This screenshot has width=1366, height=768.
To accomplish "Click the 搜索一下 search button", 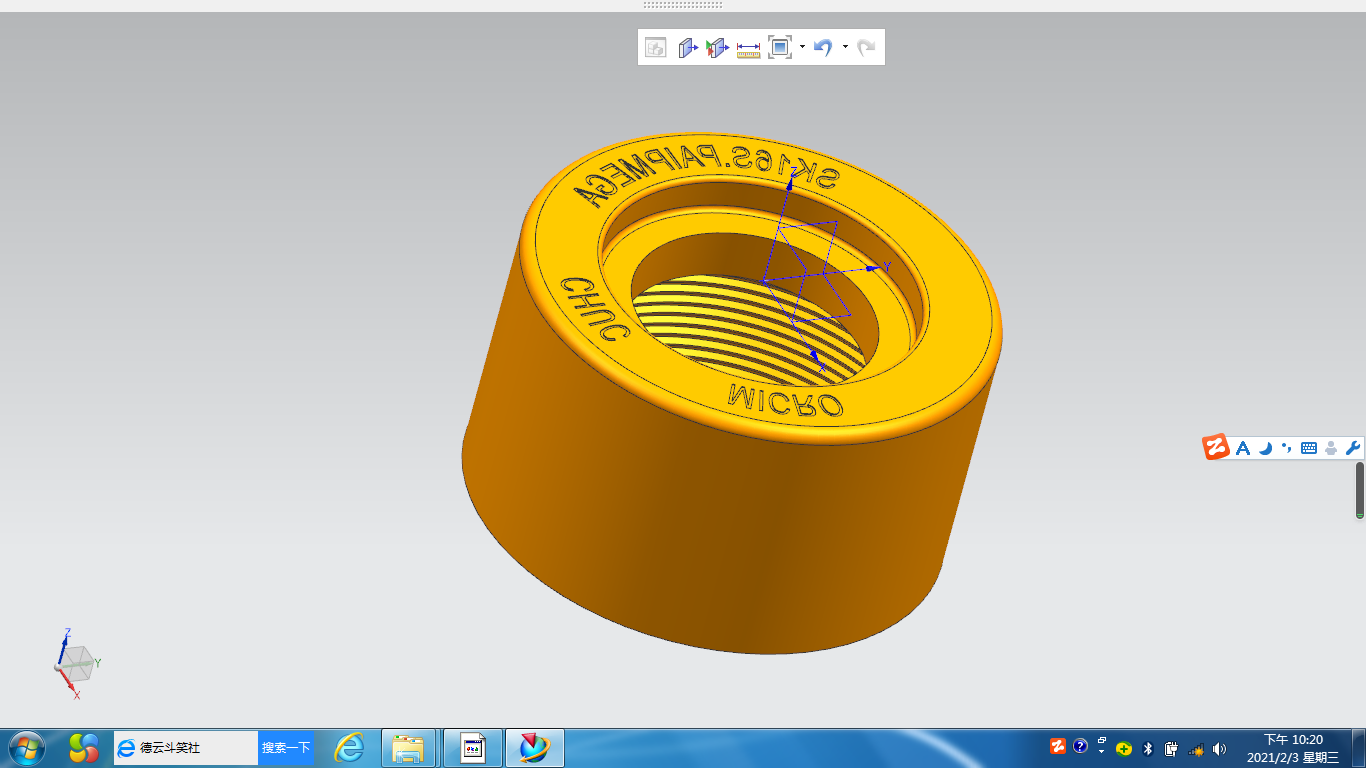I will (286, 748).
